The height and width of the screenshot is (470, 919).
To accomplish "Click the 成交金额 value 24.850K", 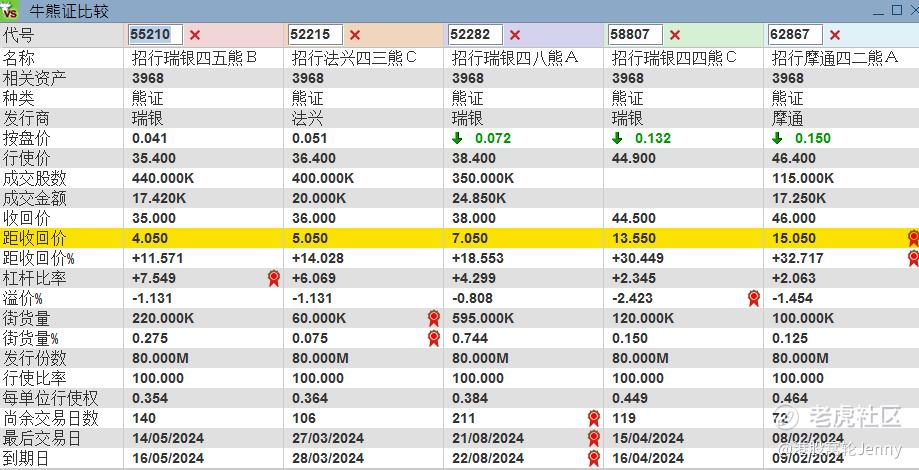I will click(x=479, y=198).
